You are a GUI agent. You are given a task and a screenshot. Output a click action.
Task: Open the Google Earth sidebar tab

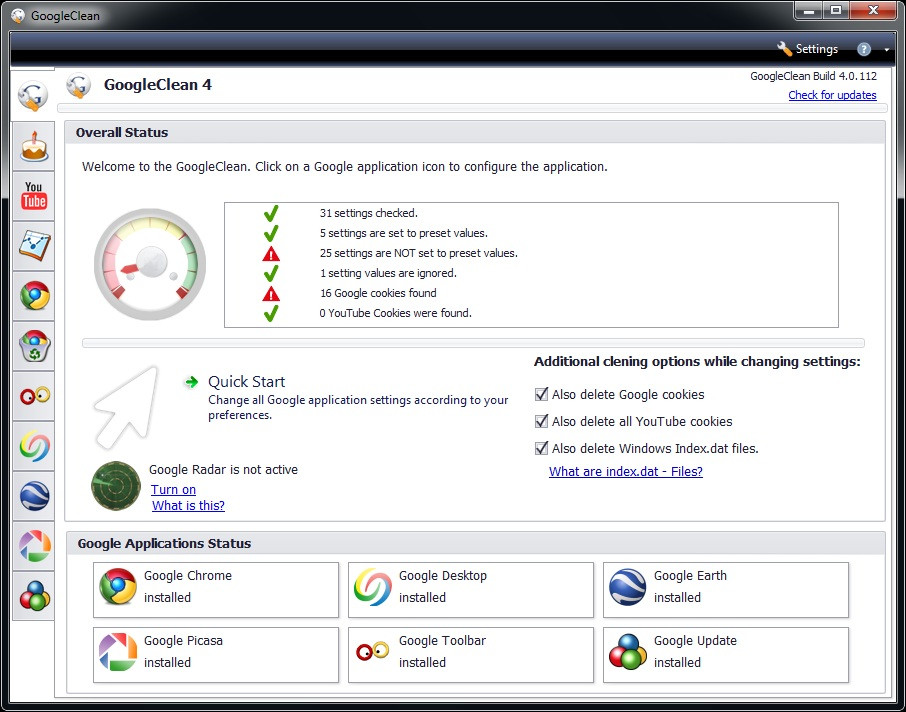coord(34,496)
